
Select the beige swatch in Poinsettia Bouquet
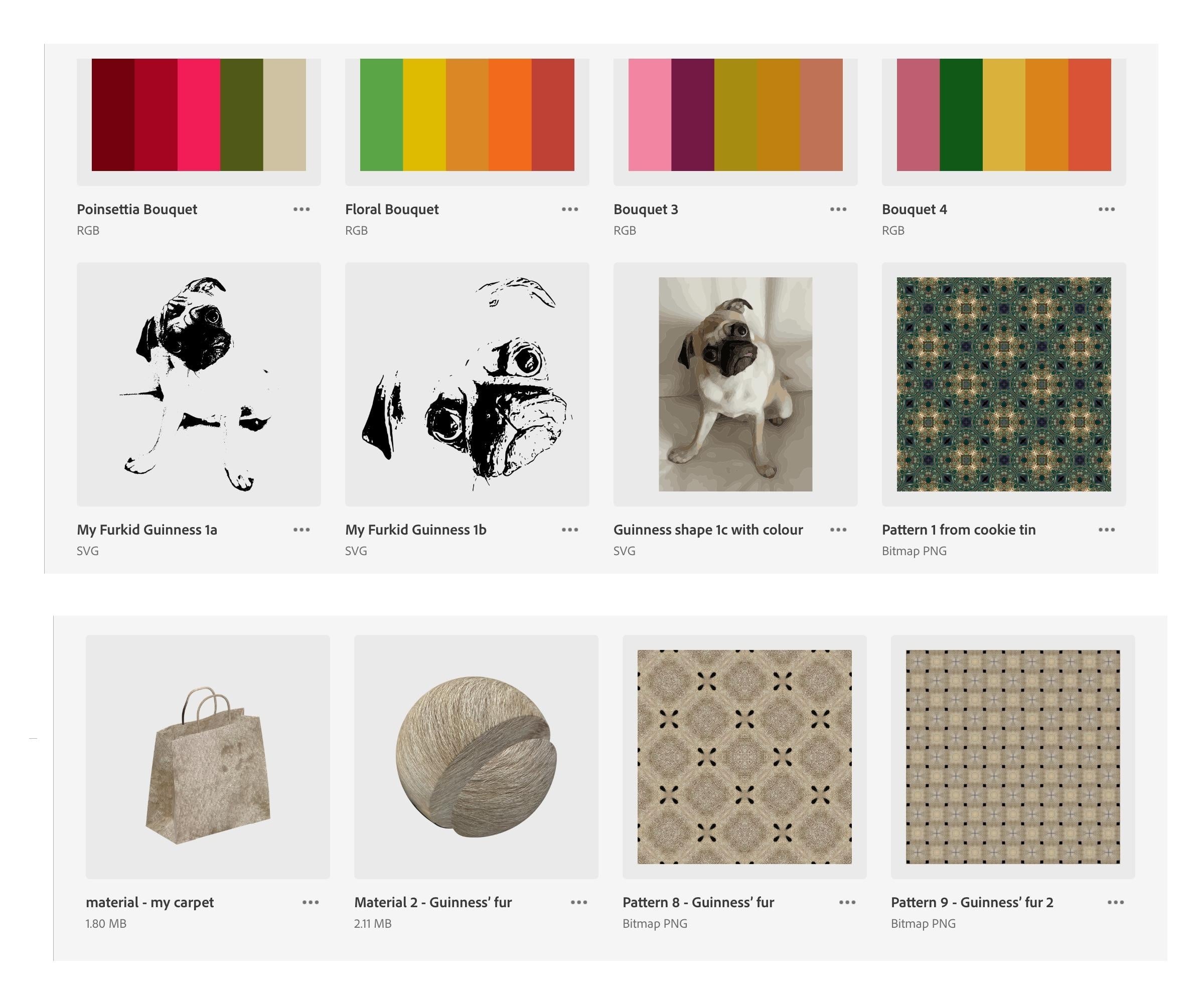click(x=284, y=115)
